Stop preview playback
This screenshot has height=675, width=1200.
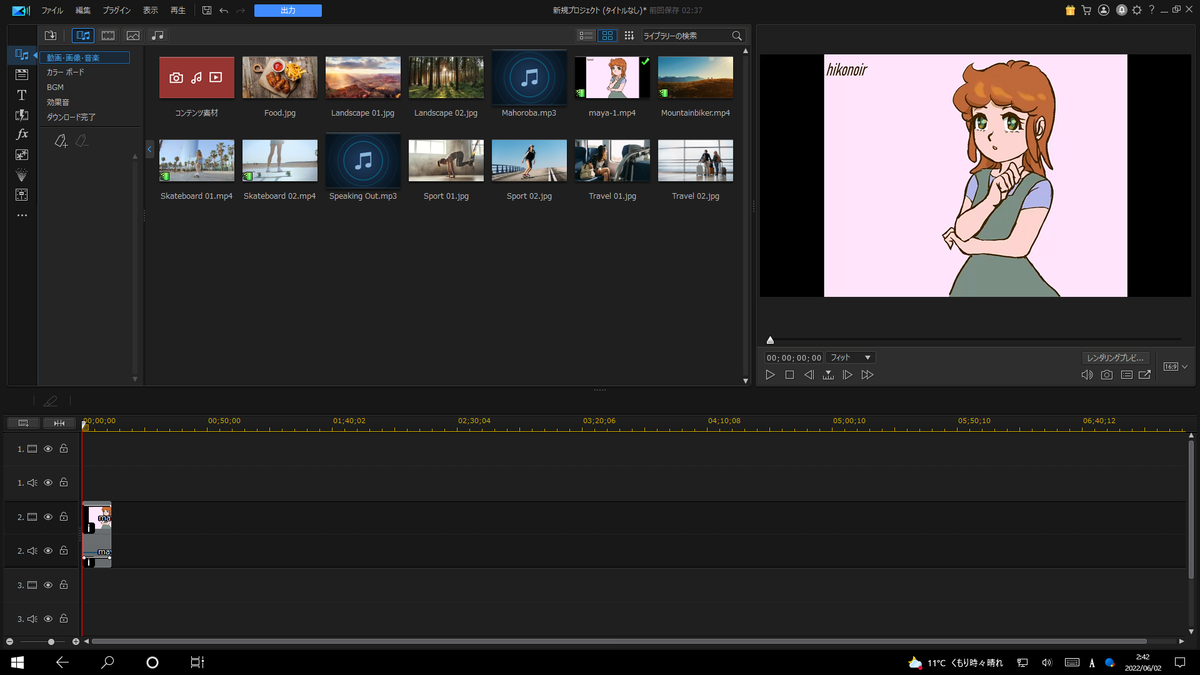(789, 375)
